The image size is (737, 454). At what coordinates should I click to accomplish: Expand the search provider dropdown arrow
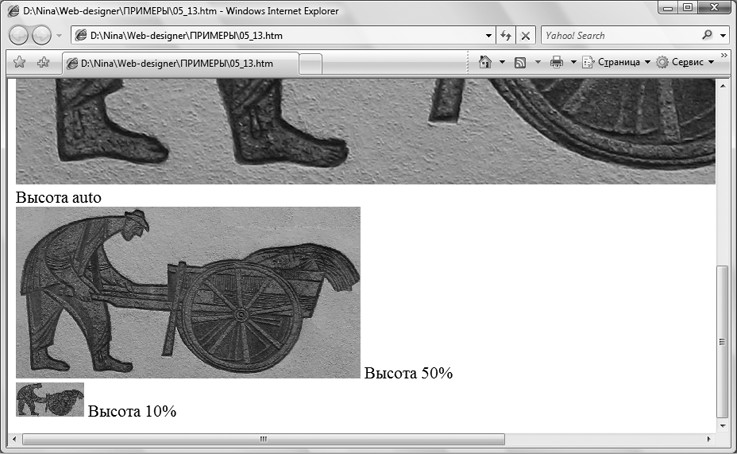(x=723, y=35)
